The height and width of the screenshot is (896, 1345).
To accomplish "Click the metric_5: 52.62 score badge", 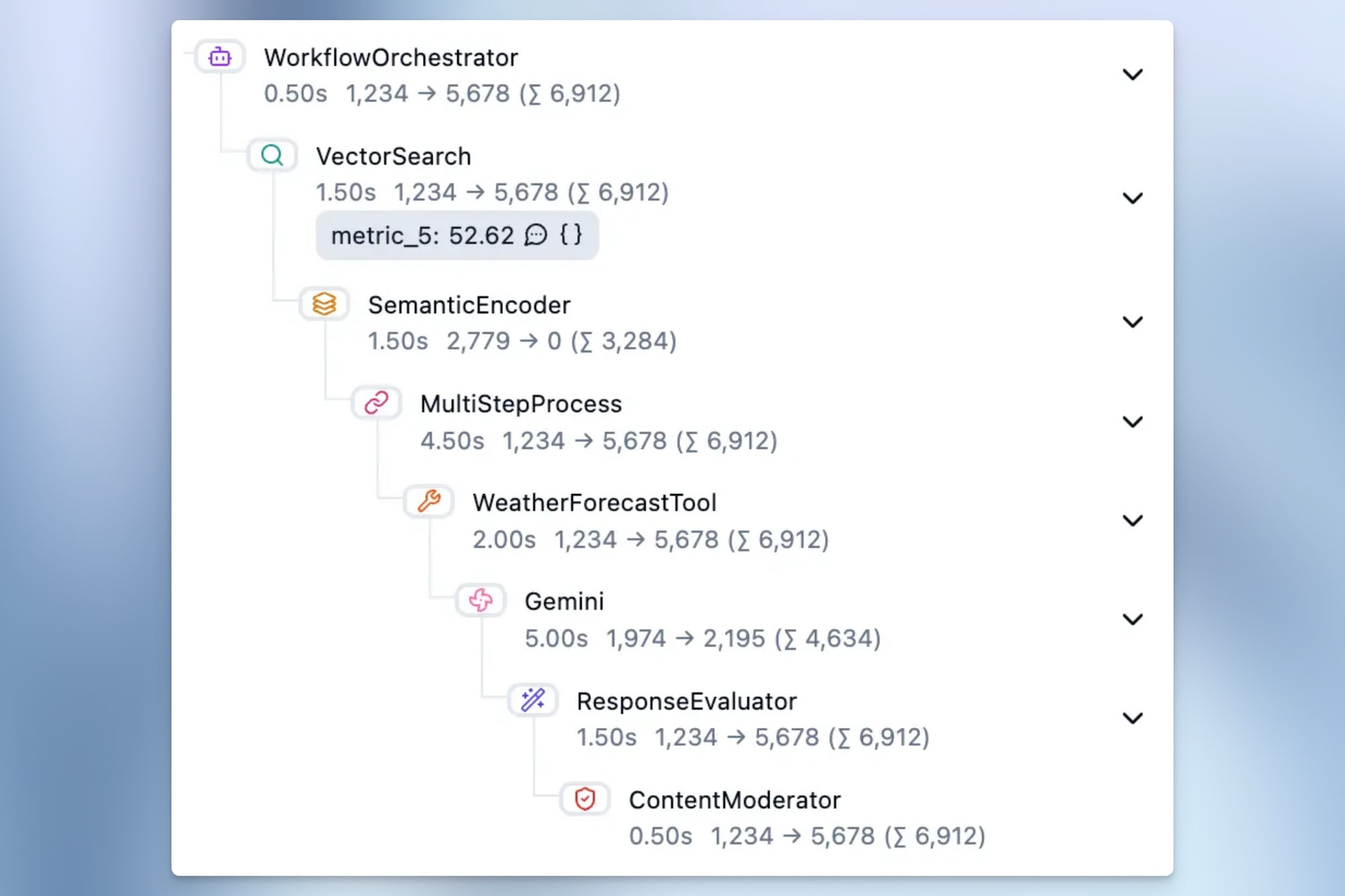I will pyautogui.click(x=422, y=236).
